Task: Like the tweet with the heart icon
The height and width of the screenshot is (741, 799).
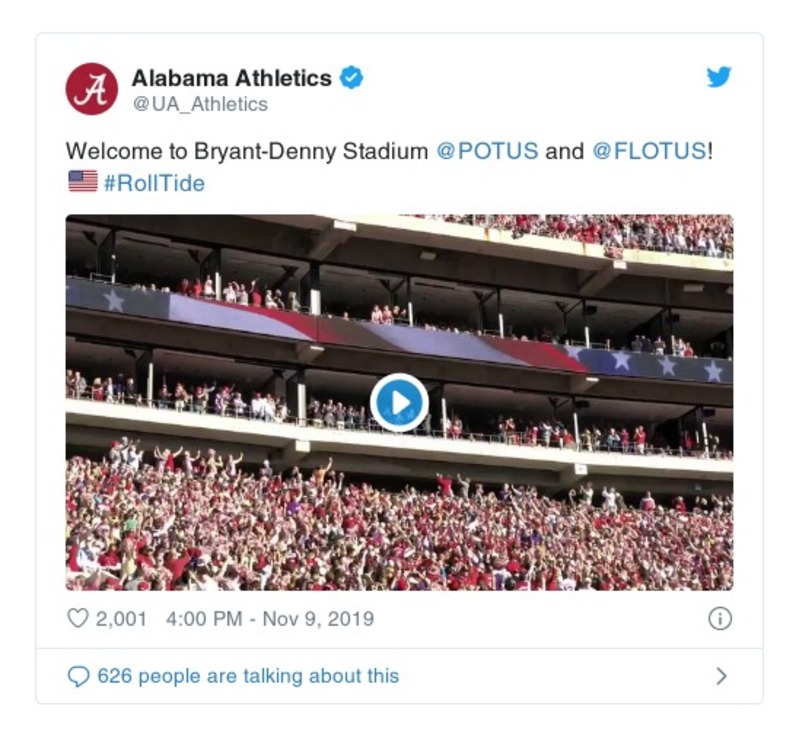Action: coord(78,619)
